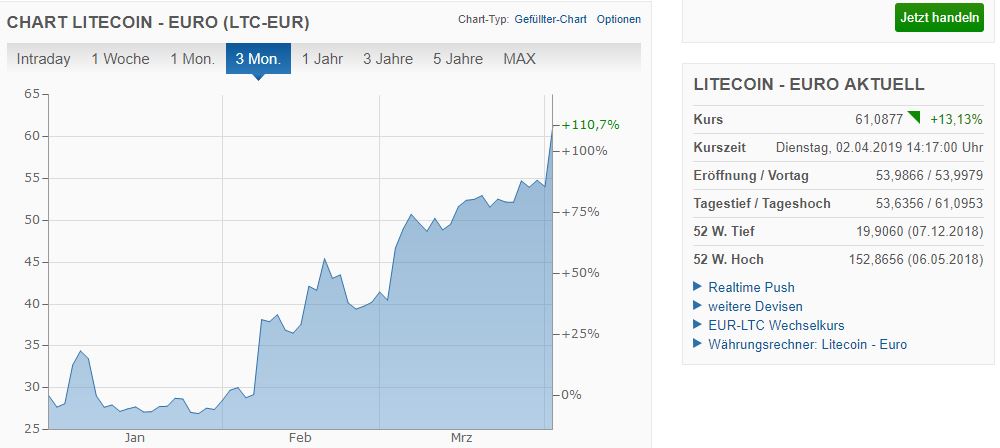Choose the 5 Jahre tab

(x=458, y=59)
